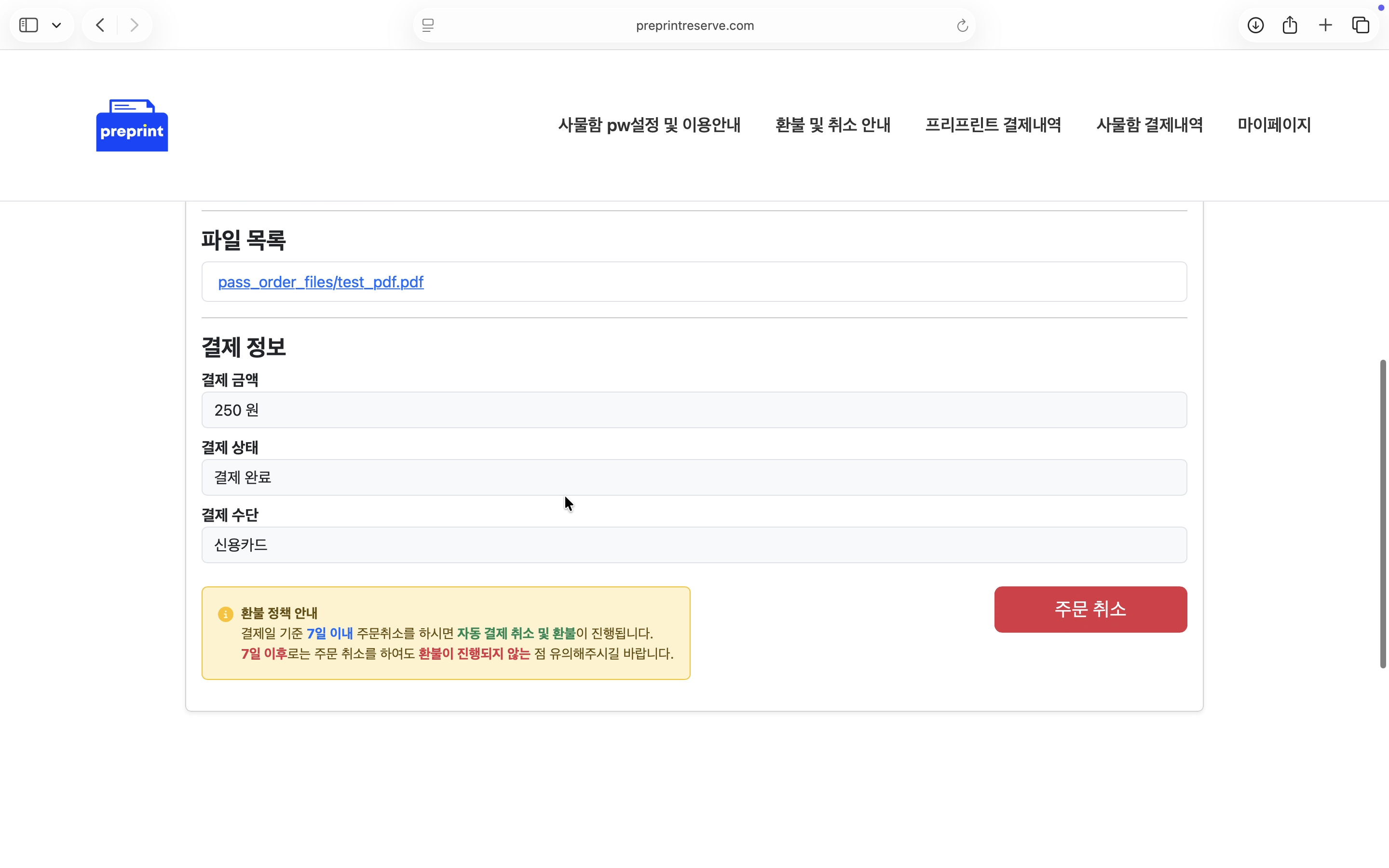1389x868 pixels.
Task: Open the pass_order_files/test_pdf.pdf link
Action: [320, 282]
